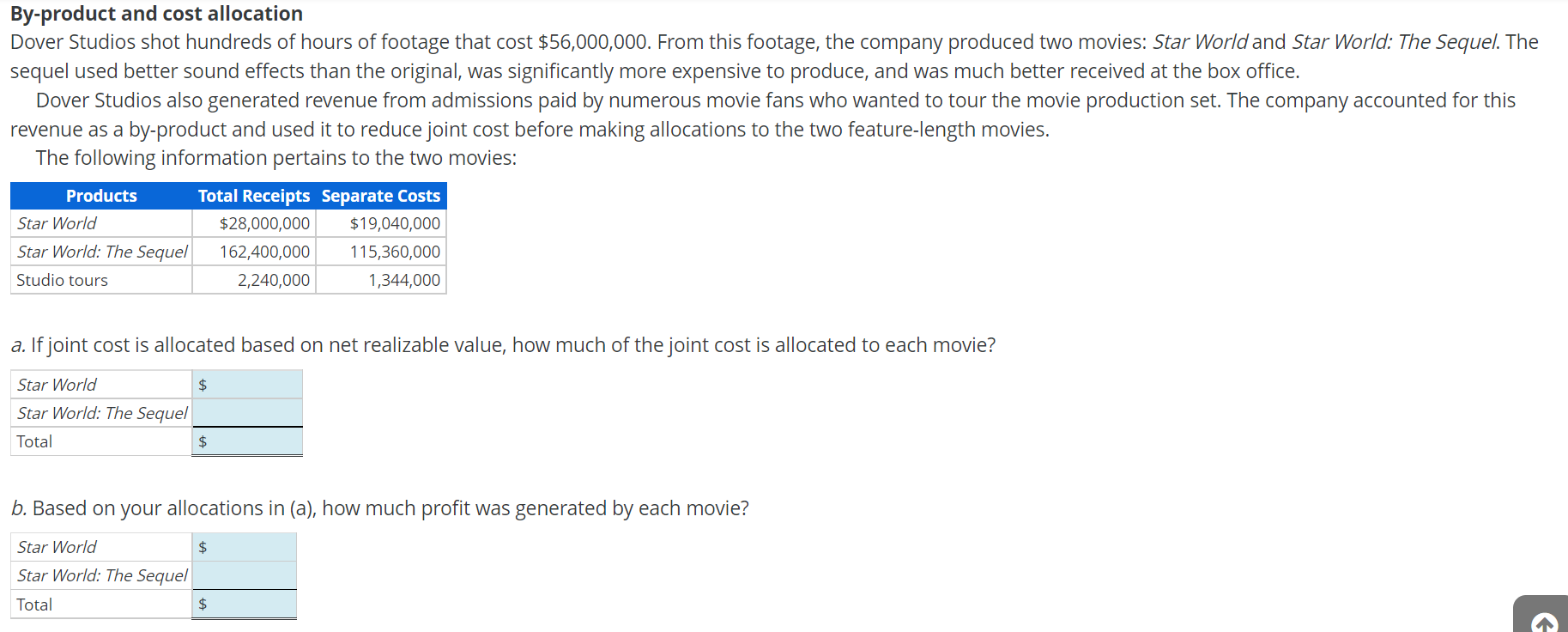Click the 1,344,000 studio tours cost cell
1568x632 pixels.
click(381, 280)
